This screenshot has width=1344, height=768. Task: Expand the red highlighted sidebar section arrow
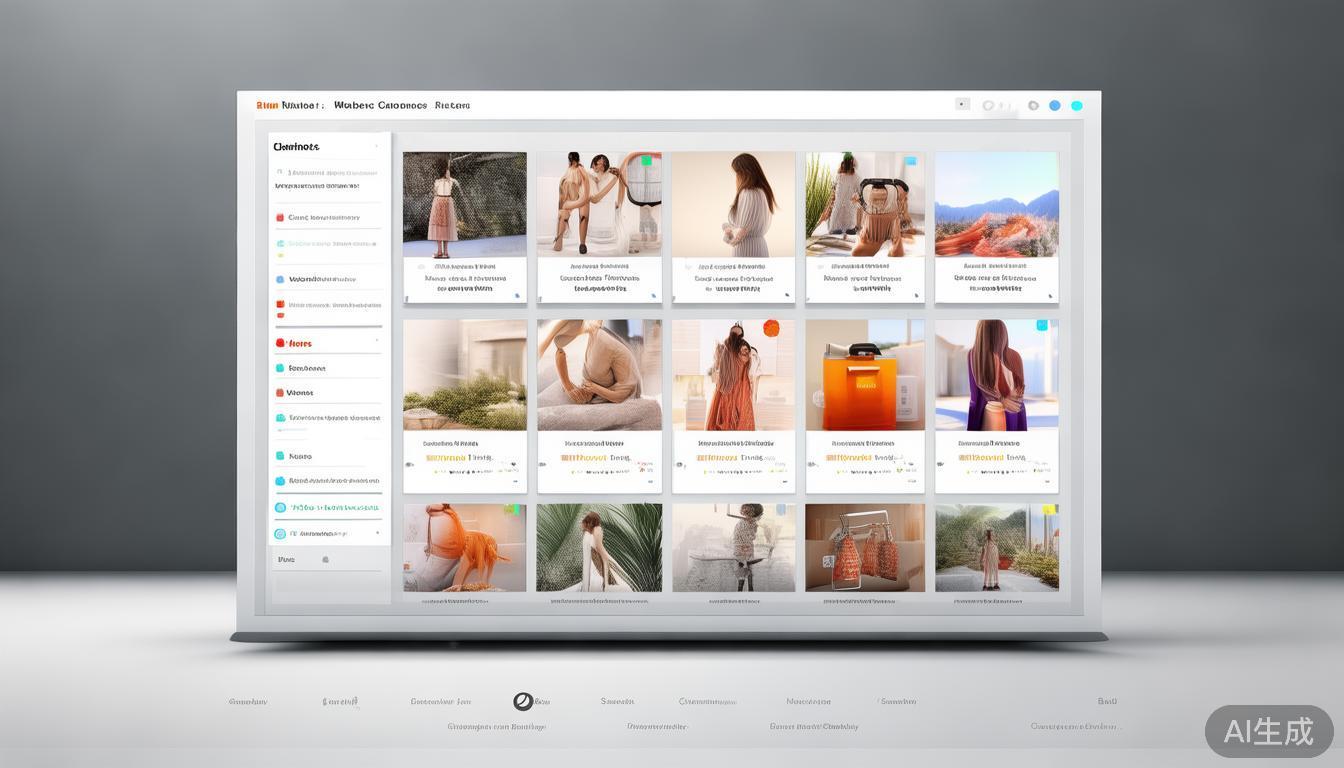point(377,343)
